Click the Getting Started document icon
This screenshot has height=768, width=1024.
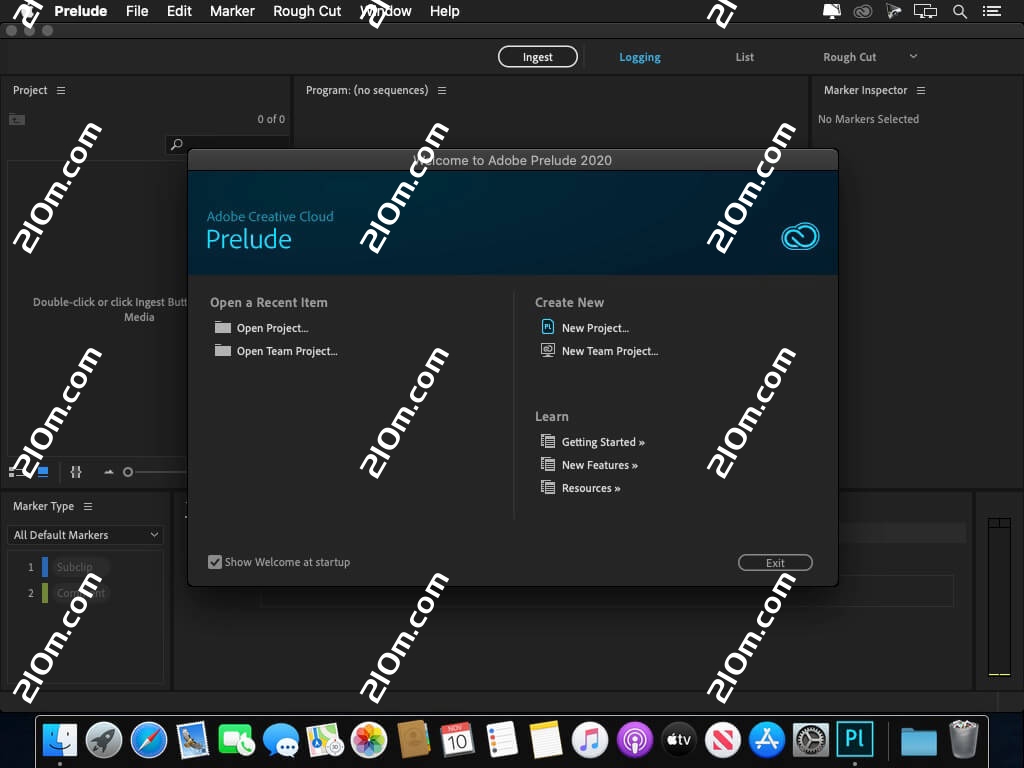(547, 441)
